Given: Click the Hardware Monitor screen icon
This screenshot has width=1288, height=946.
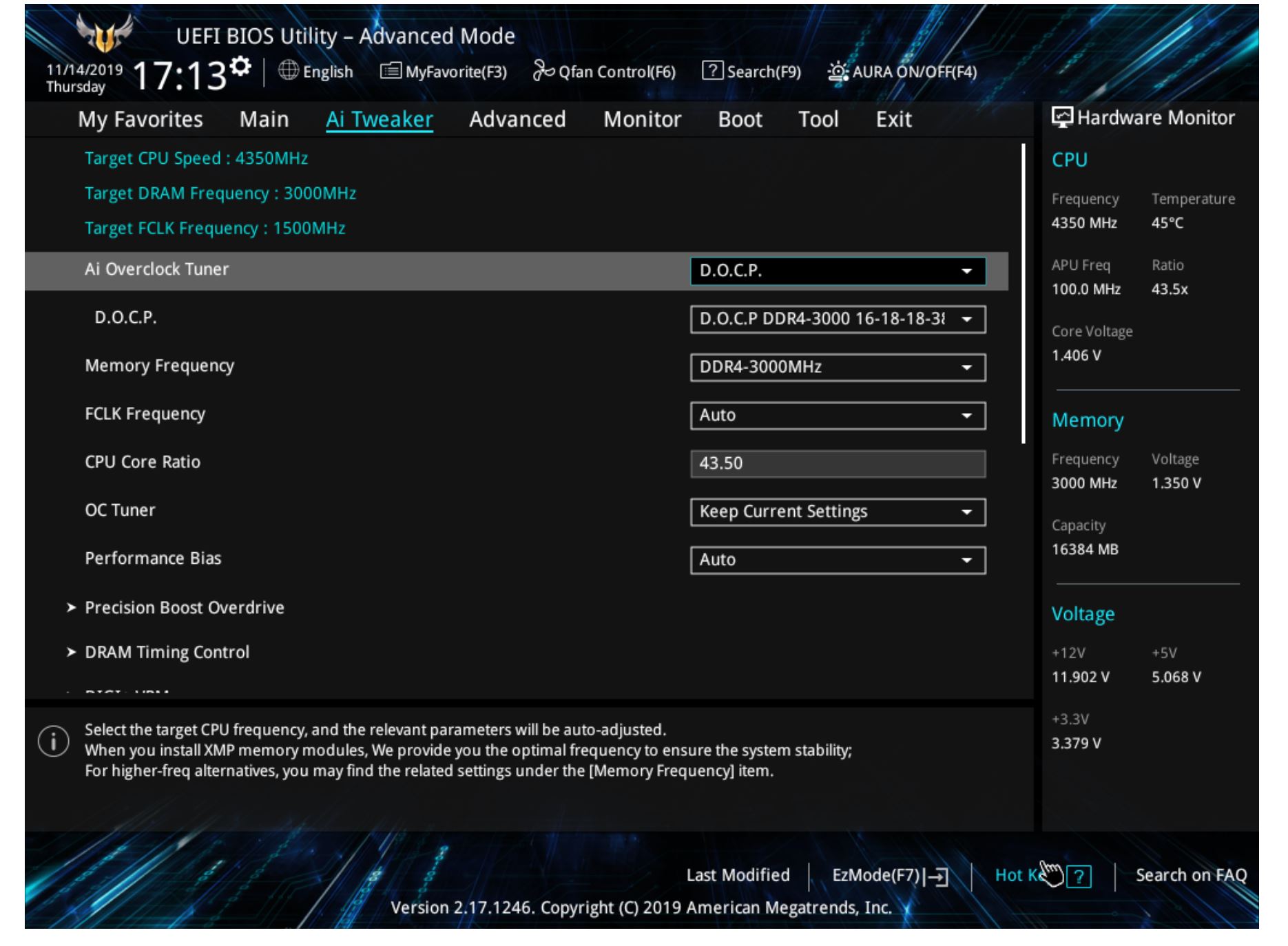Looking at the screenshot, I should coord(1062,117).
